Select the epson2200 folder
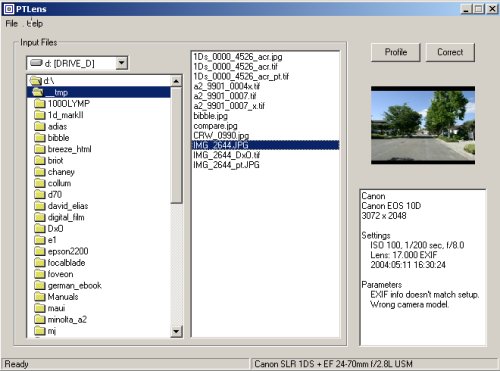Image resolution: width=500 pixels, height=371 pixels. click(x=61, y=251)
